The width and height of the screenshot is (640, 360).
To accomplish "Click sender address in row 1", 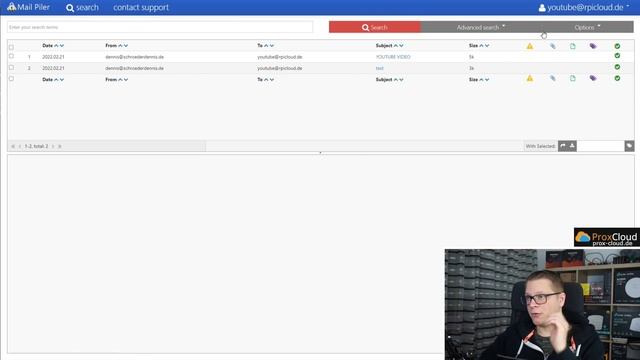I will pos(134,57).
